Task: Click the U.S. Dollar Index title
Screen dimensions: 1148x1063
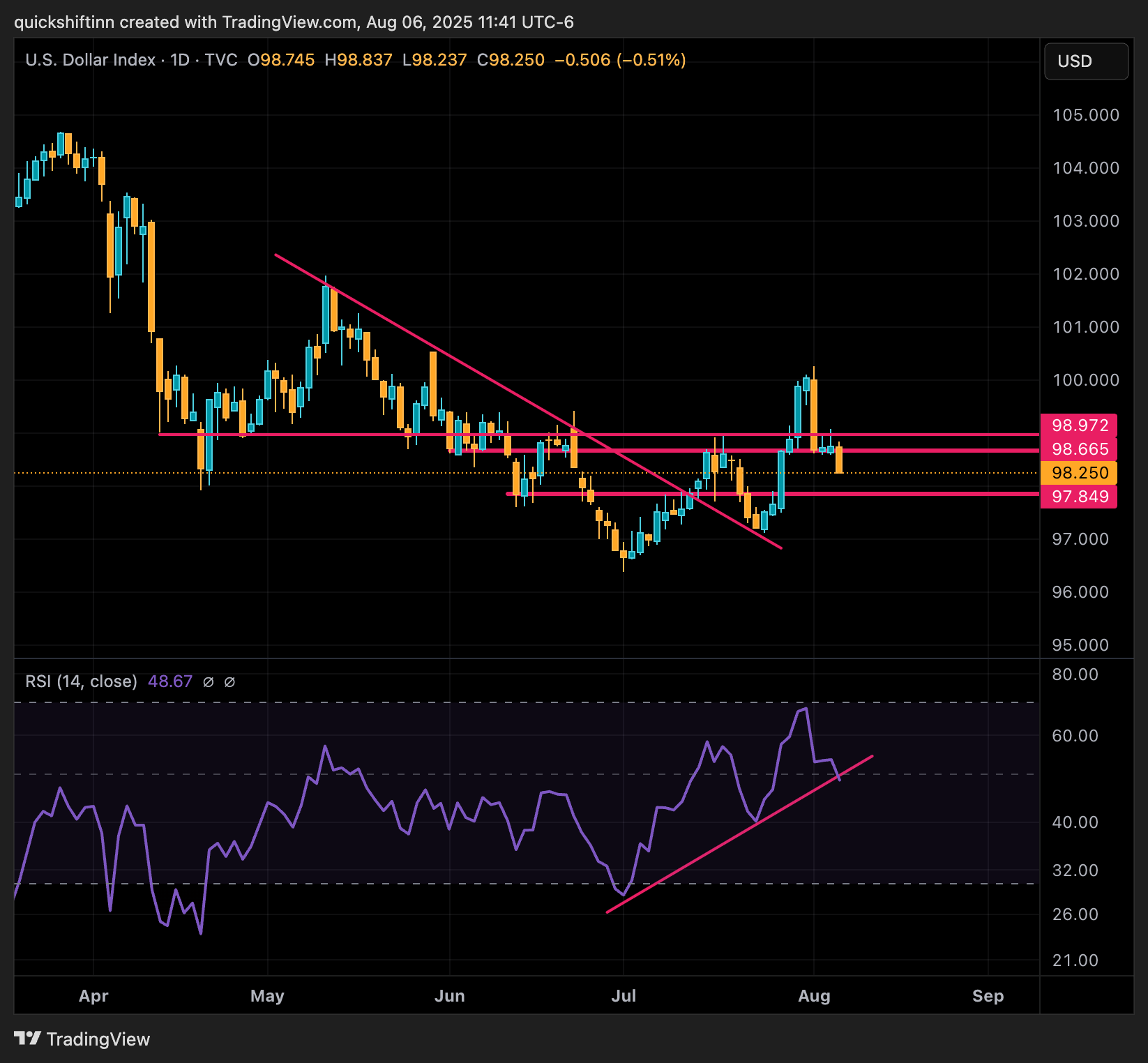Action: point(91,60)
